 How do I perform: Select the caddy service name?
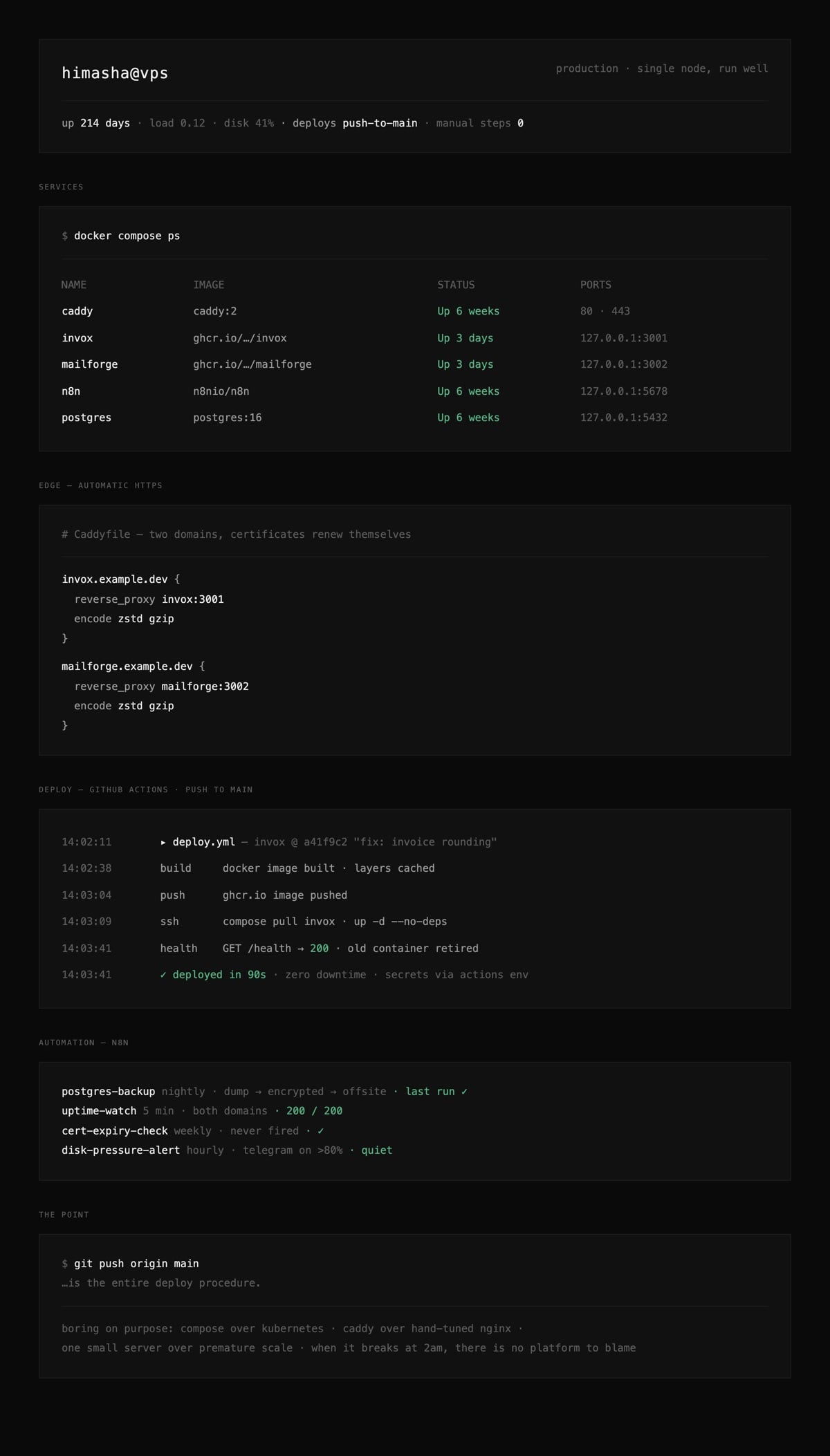tap(77, 311)
